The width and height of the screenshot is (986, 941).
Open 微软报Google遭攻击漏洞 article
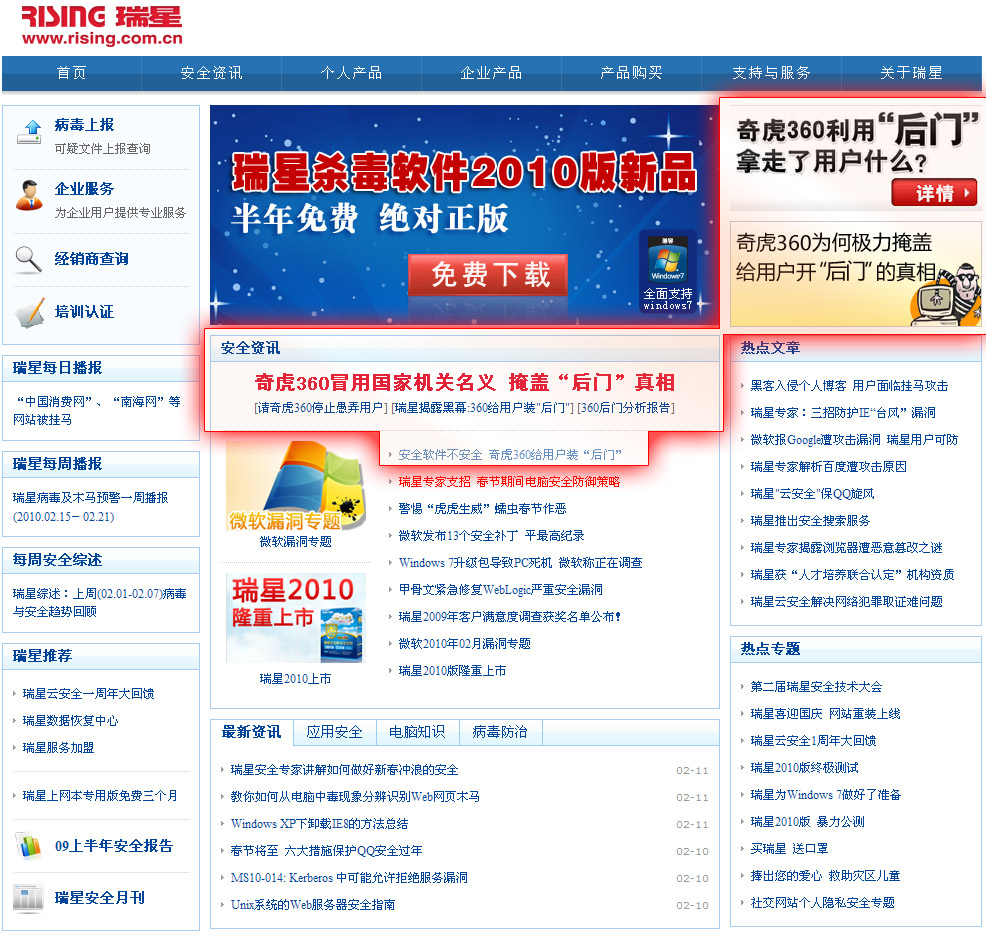coord(854,440)
